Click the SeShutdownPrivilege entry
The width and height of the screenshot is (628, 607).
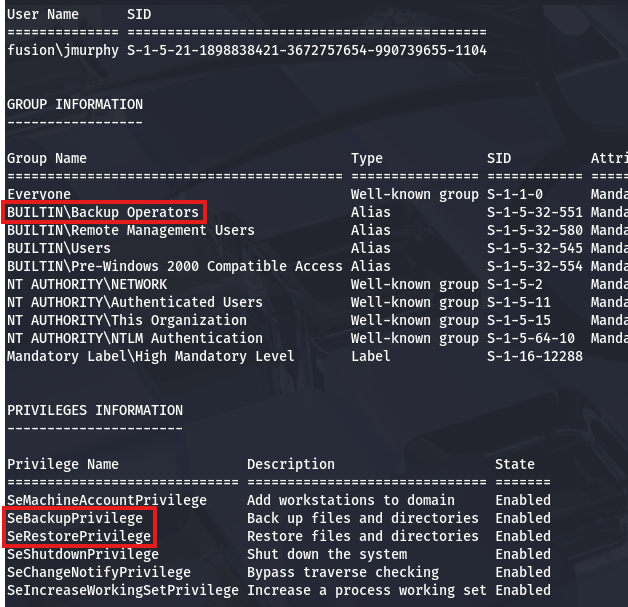(83, 554)
